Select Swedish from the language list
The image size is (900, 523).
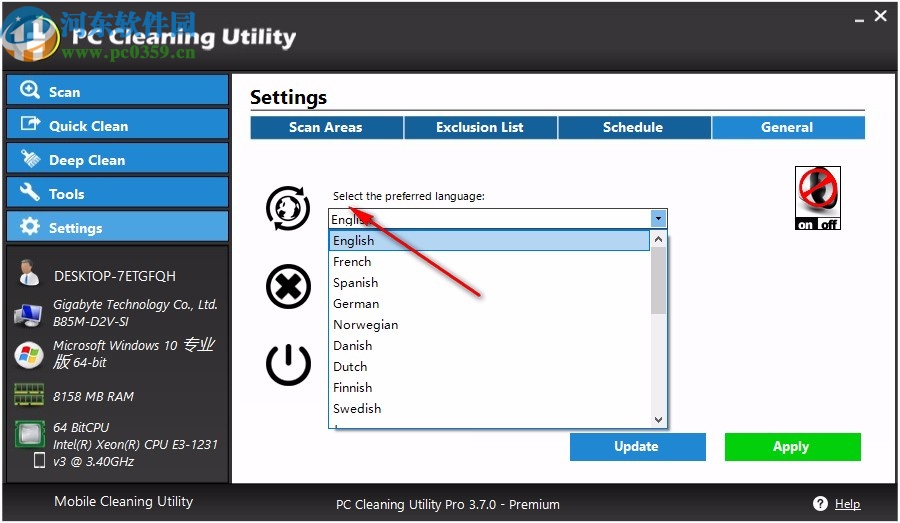pyautogui.click(x=490, y=409)
